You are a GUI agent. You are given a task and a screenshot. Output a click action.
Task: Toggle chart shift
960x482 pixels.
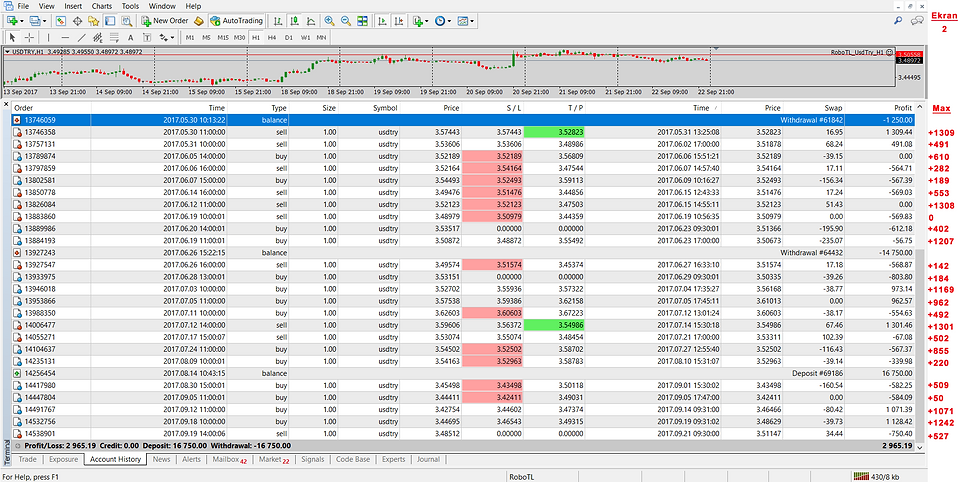point(399,21)
